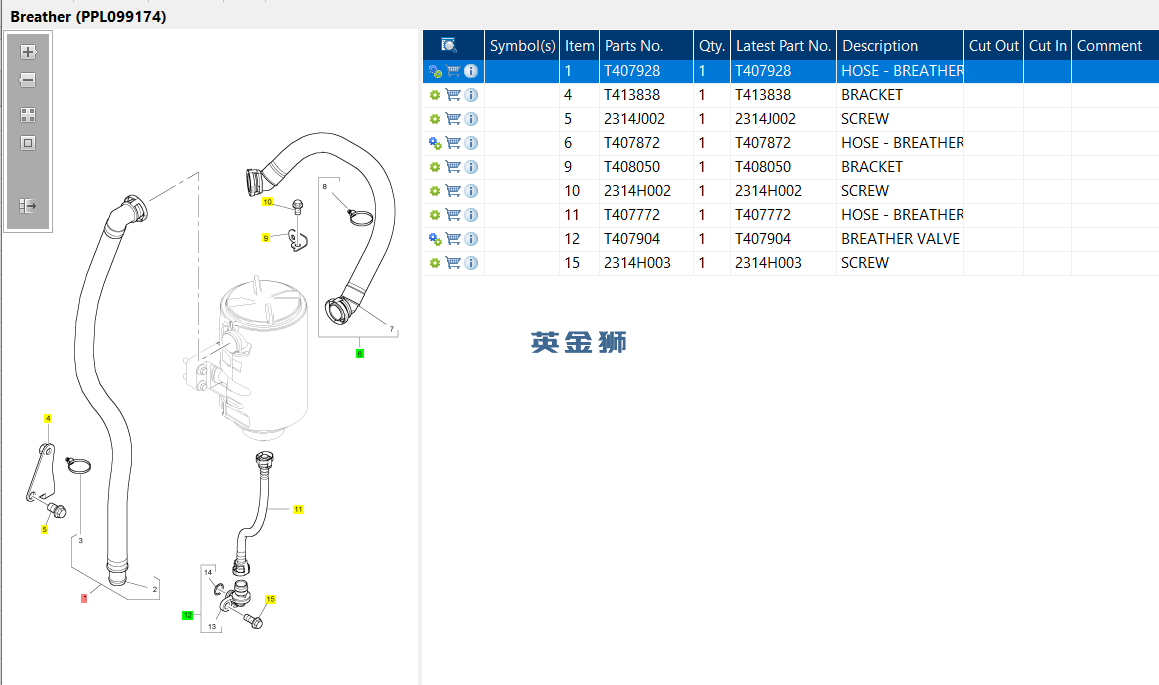This screenshot has height=685, width=1159.
Task: Add screw 2314H002 to cart
Action: (x=453, y=191)
